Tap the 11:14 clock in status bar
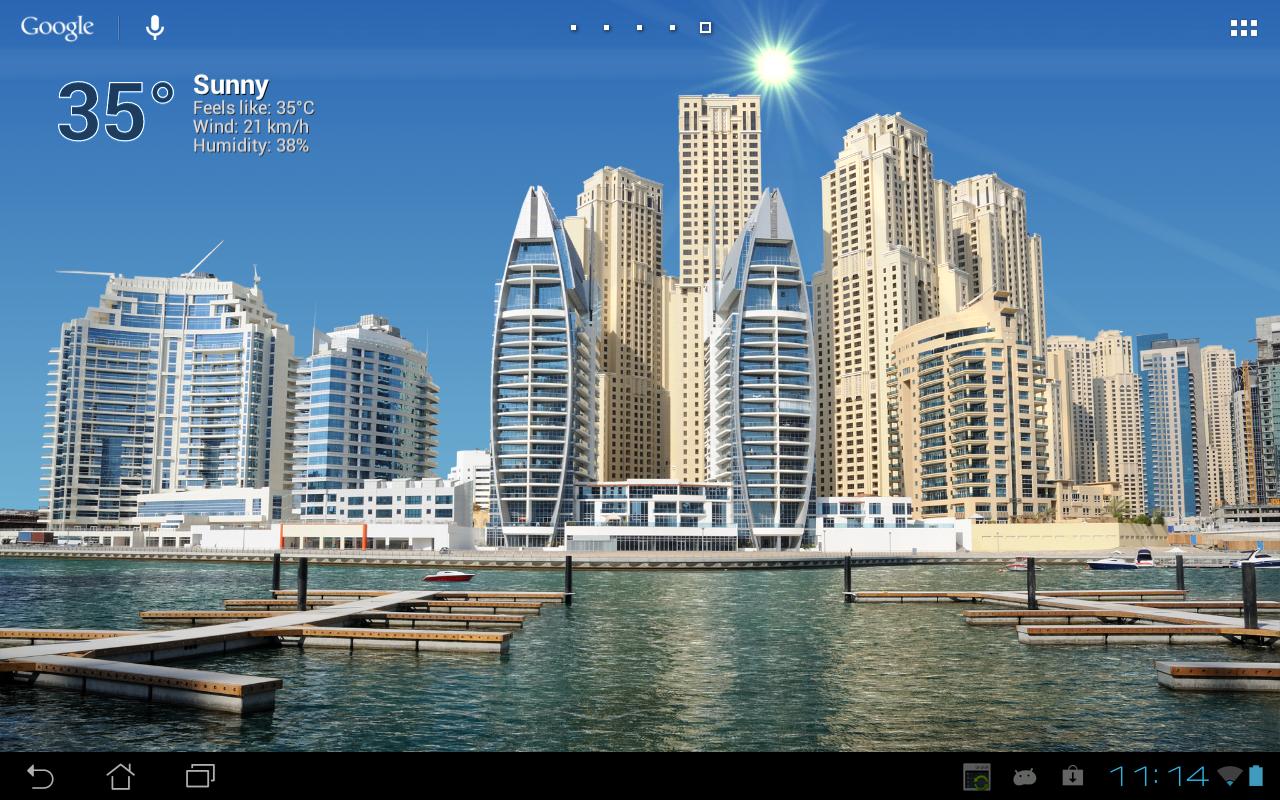Screen dimensions: 1280x800 (x=1158, y=776)
